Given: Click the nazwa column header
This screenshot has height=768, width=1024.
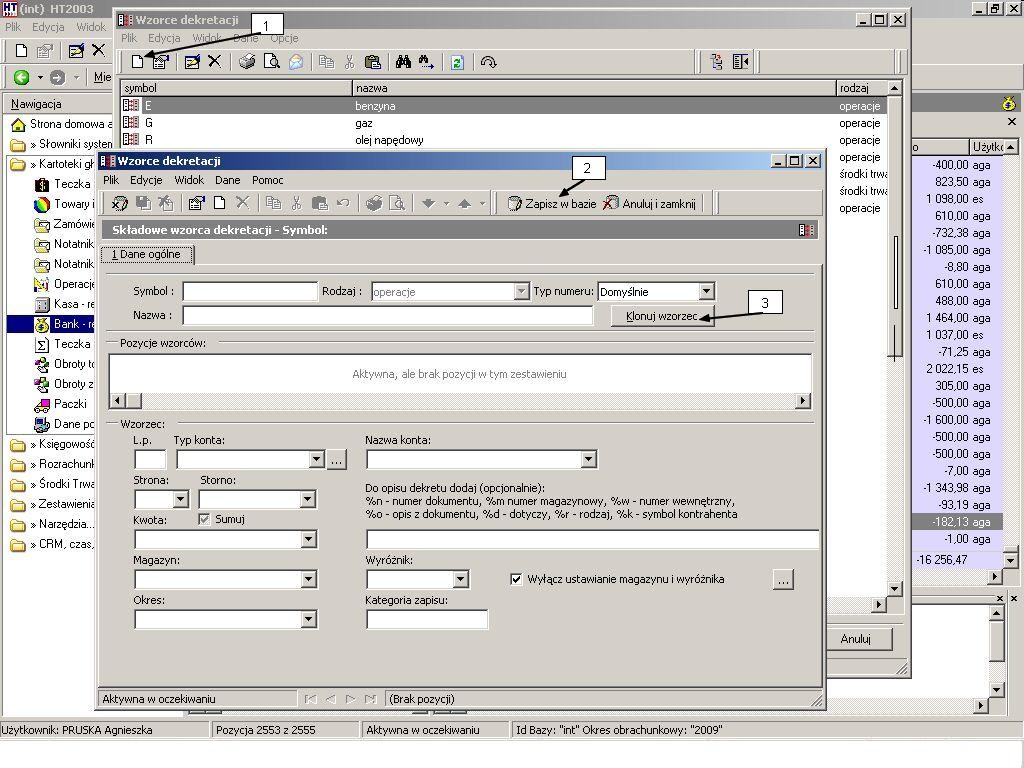Looking at the screenshot, I should pyautogui.click(x=594, y=88).
